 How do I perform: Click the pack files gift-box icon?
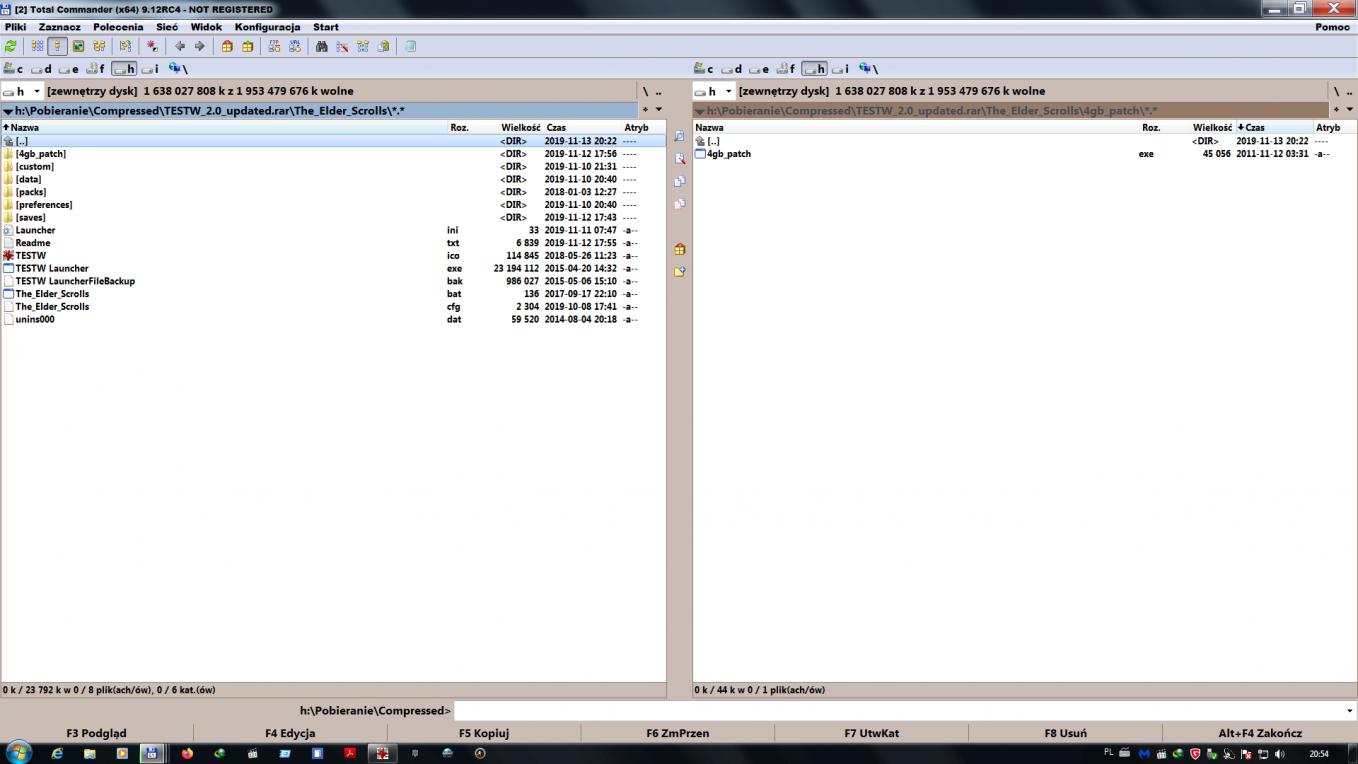(227, 46)
